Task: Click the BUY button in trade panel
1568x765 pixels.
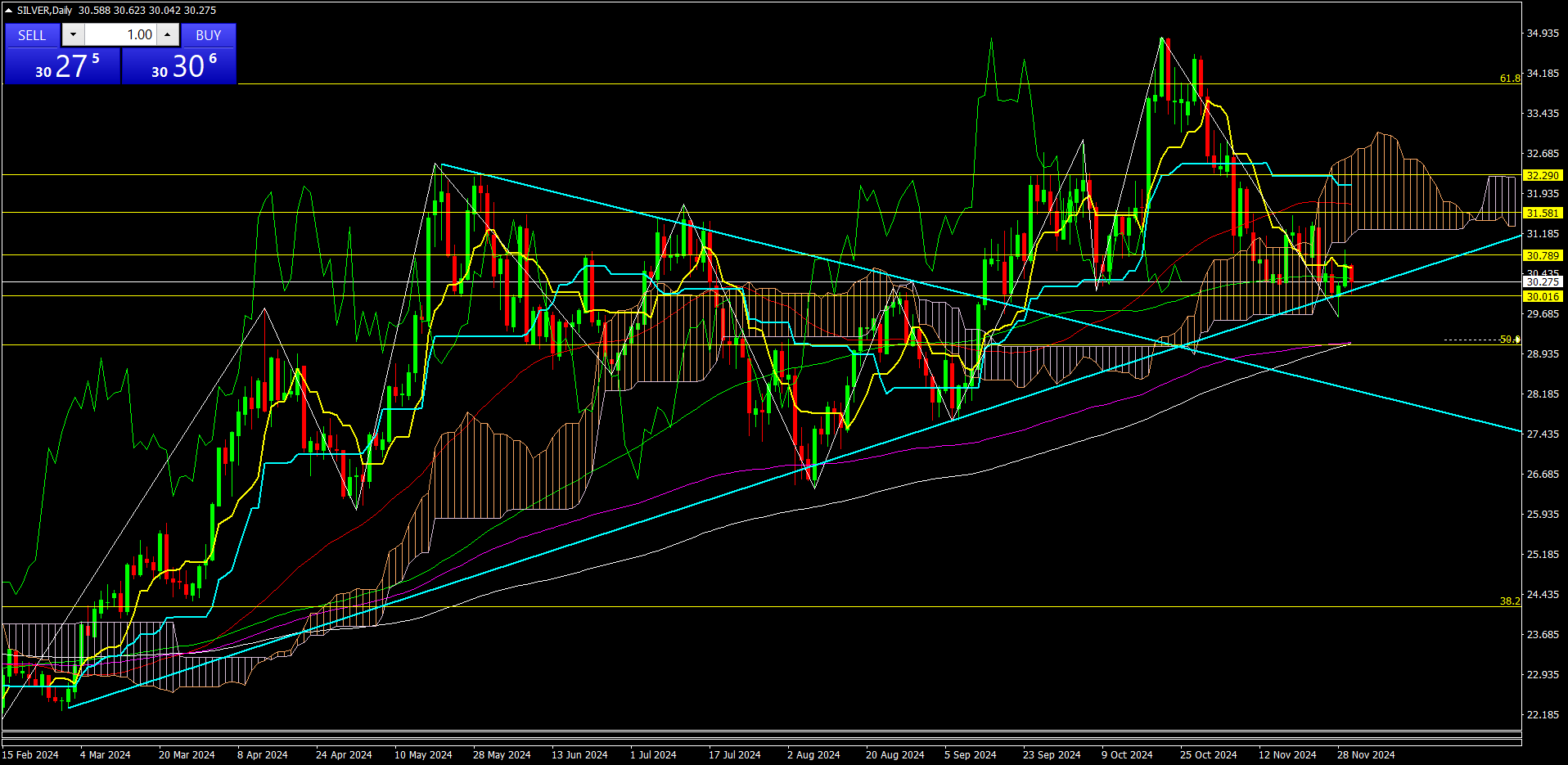Action: click(x=208, y=35)
